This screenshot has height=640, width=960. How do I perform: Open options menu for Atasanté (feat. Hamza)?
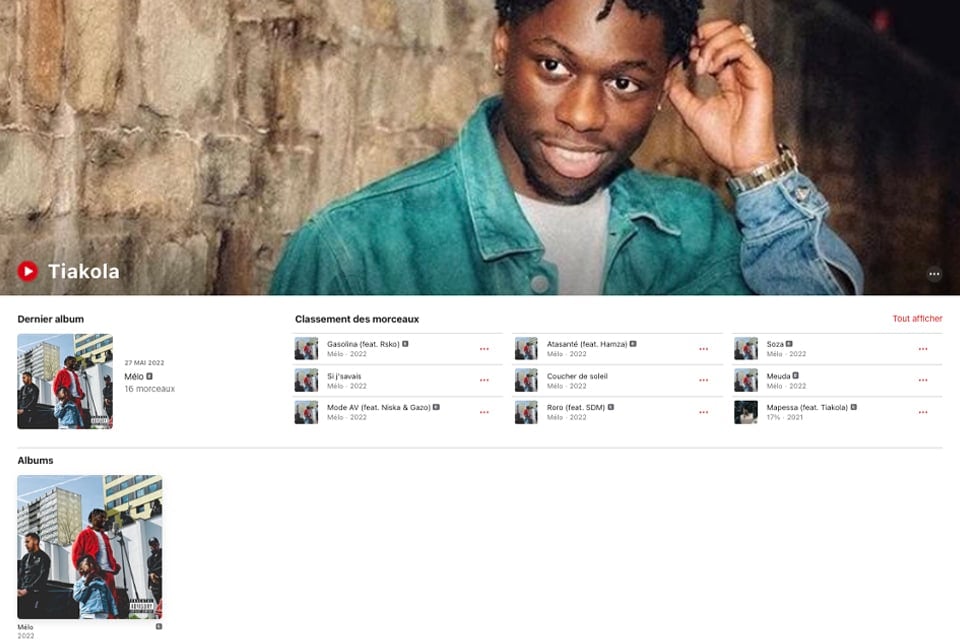point(703,348)
